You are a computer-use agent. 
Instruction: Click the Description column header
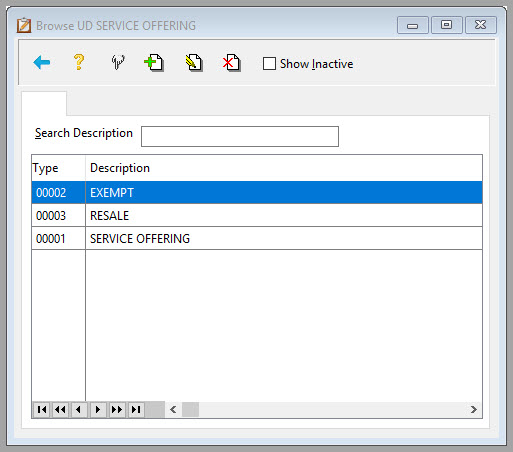pos(120,168)
